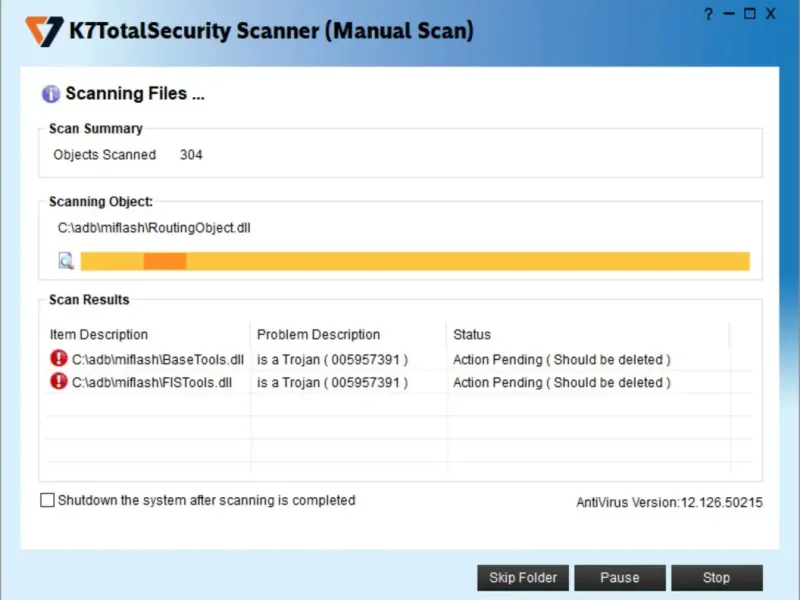The height and width of the screenshot is (600, 800).
Task: Minimize the scanner window
Action: pyautogui.click(x=729, y=14)
